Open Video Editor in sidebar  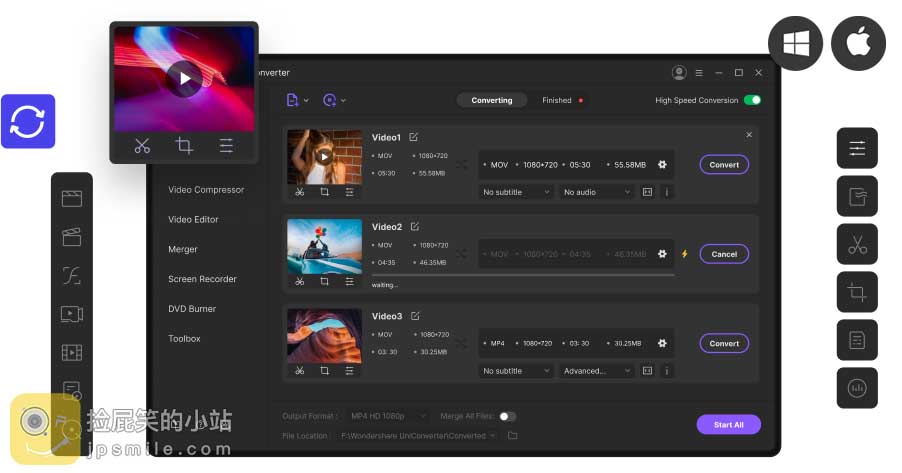pos(193,219)
